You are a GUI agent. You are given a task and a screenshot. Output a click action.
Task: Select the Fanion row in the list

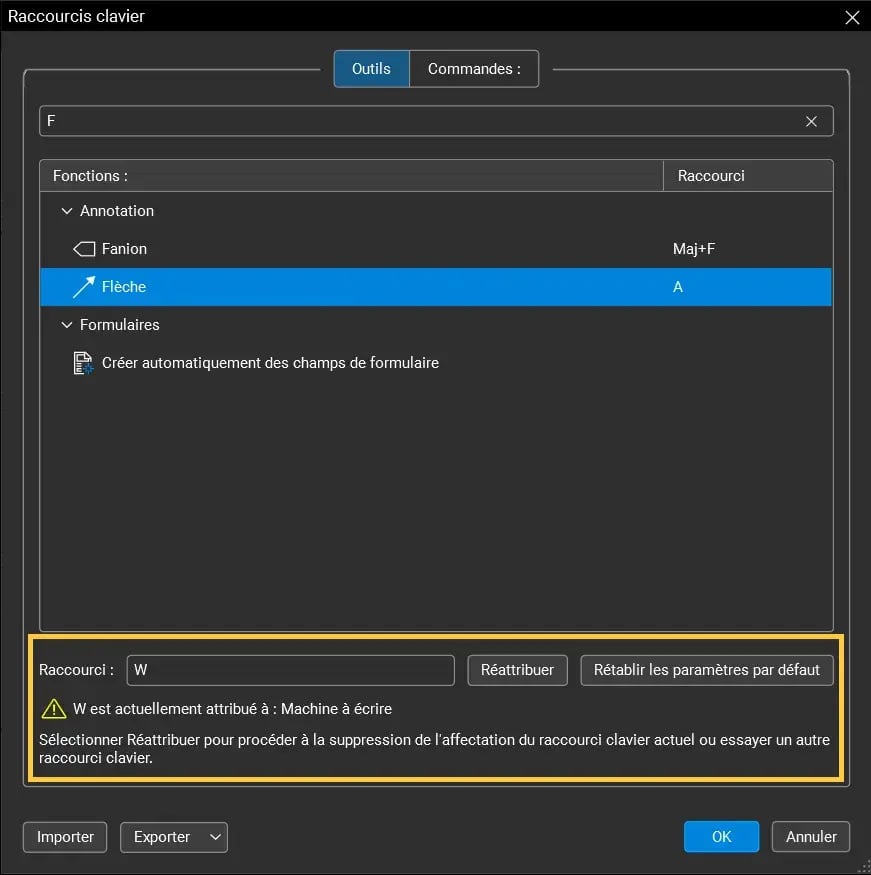(x=300, y=248)
